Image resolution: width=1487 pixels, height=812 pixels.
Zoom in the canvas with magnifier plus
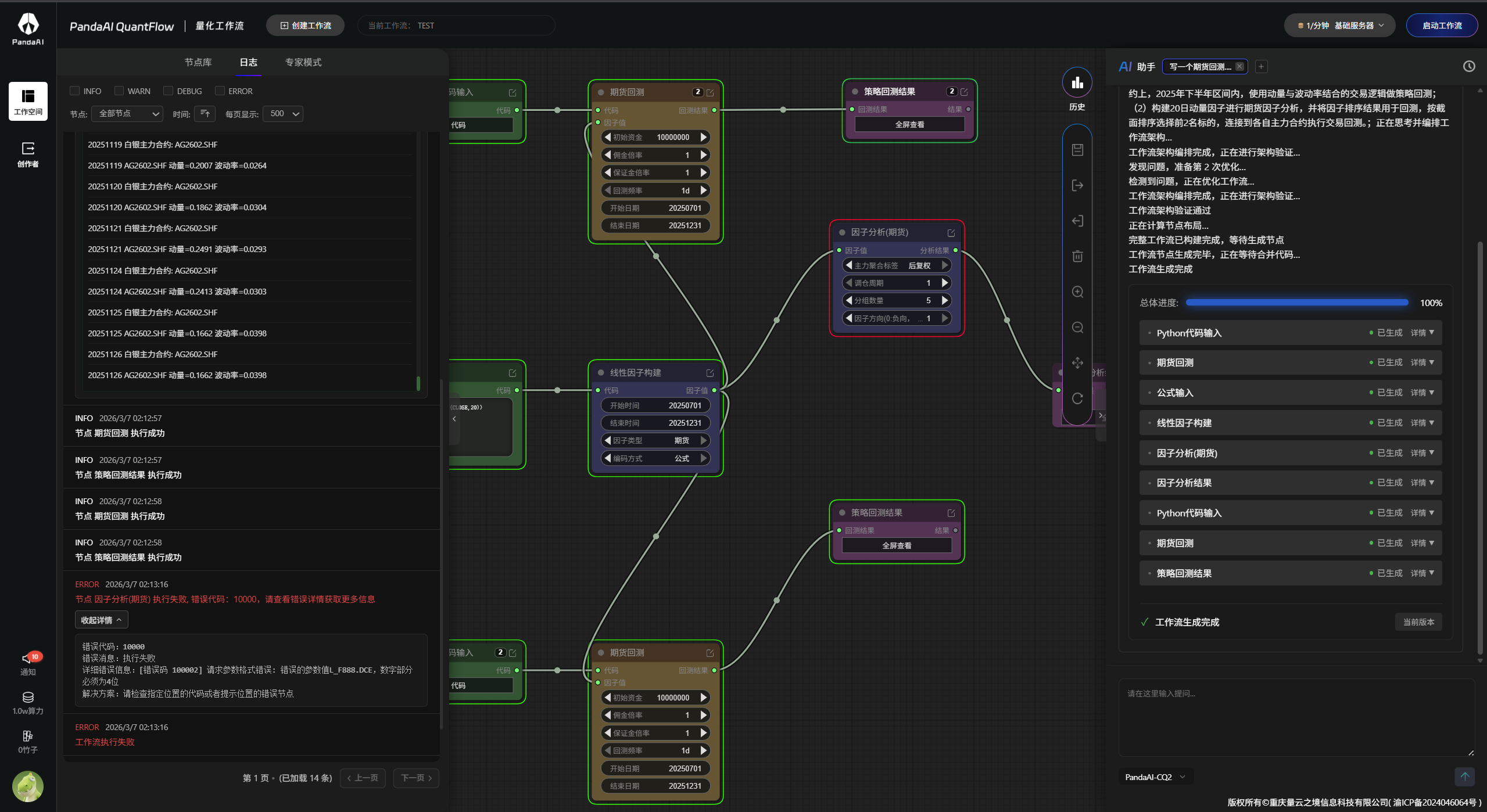tap(1077, 292)
